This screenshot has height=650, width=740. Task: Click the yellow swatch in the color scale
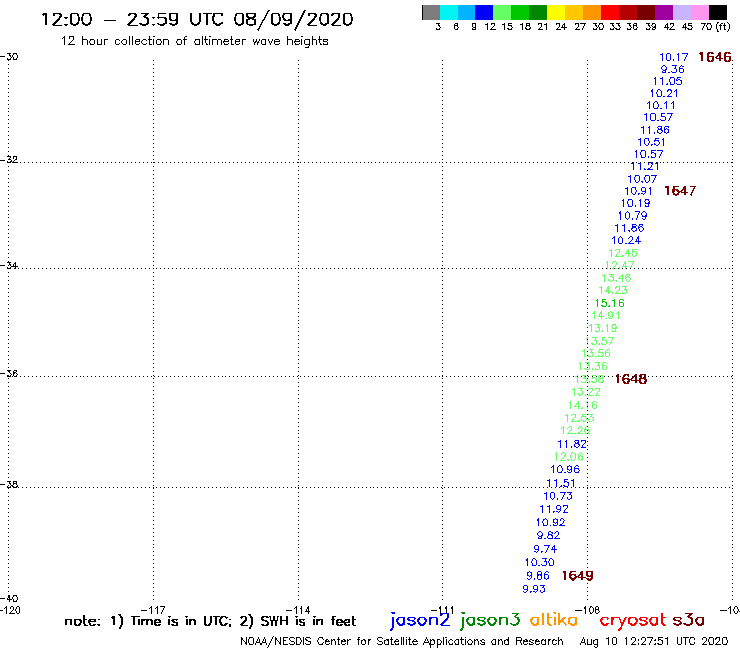(556, 12)
